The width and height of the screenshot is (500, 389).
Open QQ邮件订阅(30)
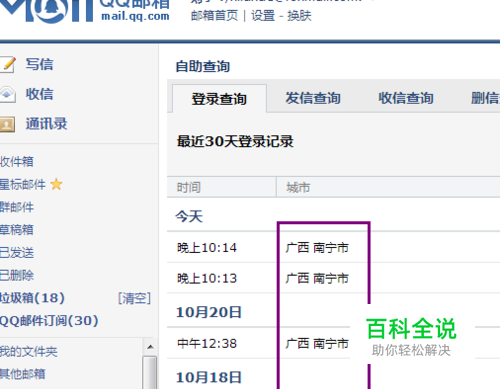point(49,321)
